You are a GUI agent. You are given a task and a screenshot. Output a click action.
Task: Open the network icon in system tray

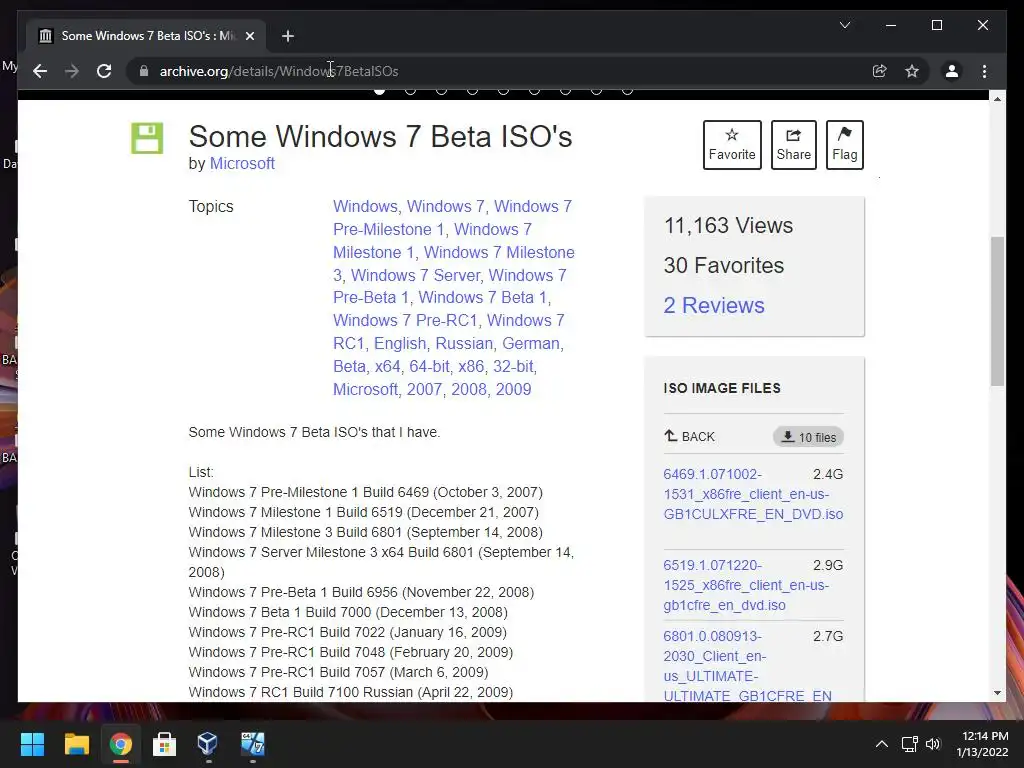click(x=909, y=744)
